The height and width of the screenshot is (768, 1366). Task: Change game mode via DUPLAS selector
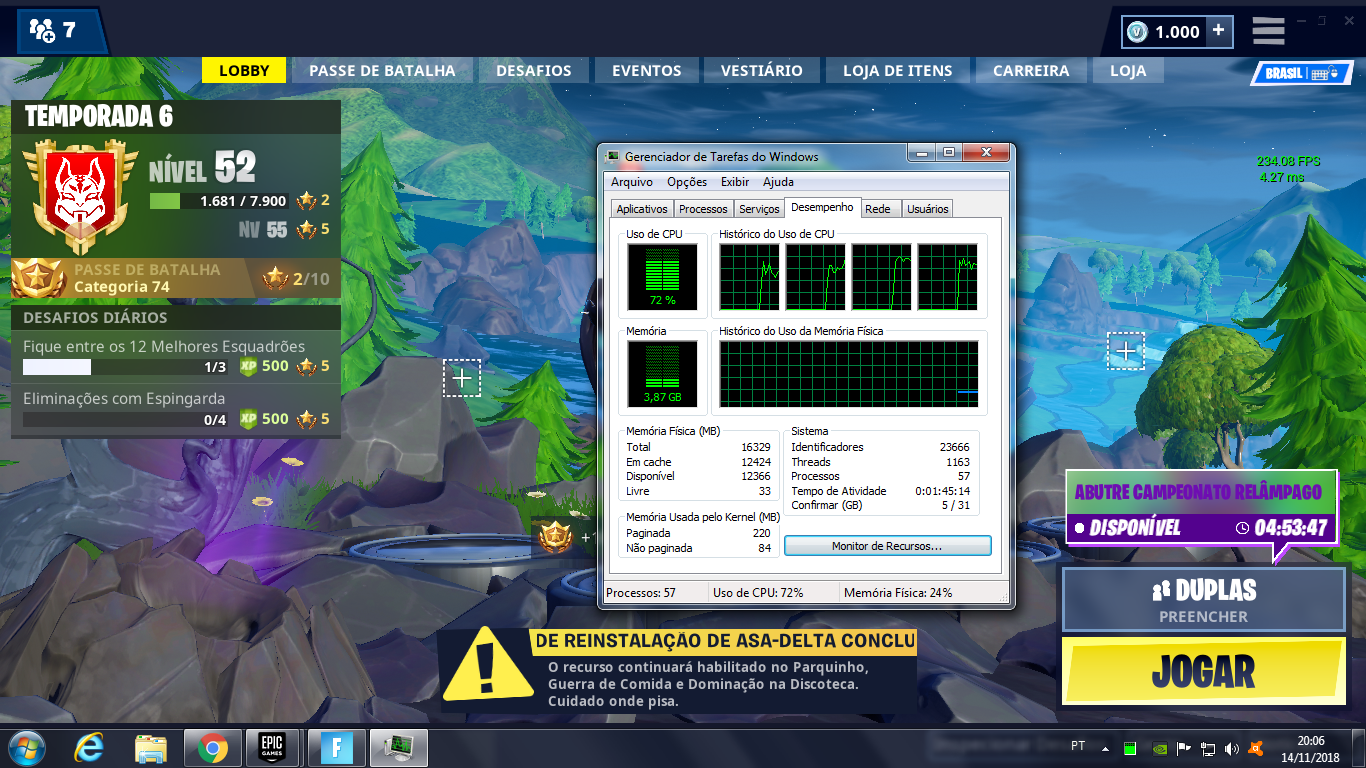tap(1204, 600)
